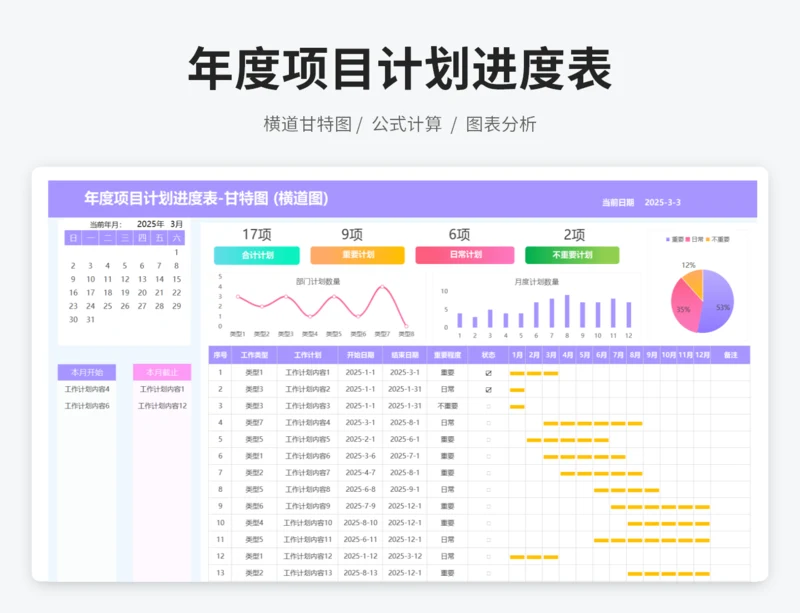Select calendar day 15
Image resolution: width=800 pixels, height=613 pixels.
[x=177, y=279]
